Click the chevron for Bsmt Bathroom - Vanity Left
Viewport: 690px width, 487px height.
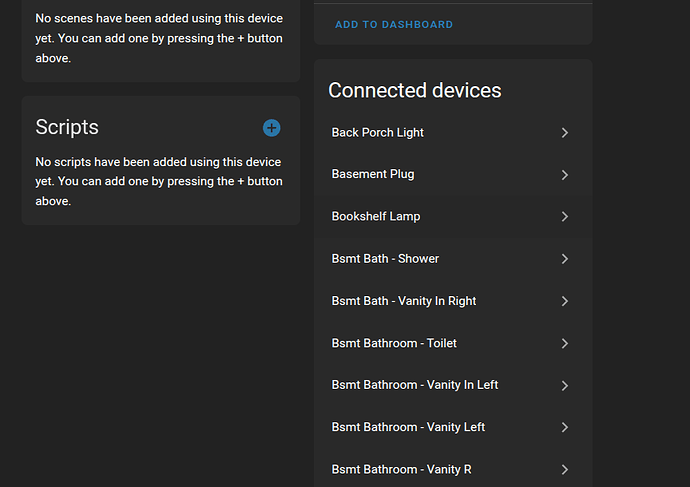565,427
